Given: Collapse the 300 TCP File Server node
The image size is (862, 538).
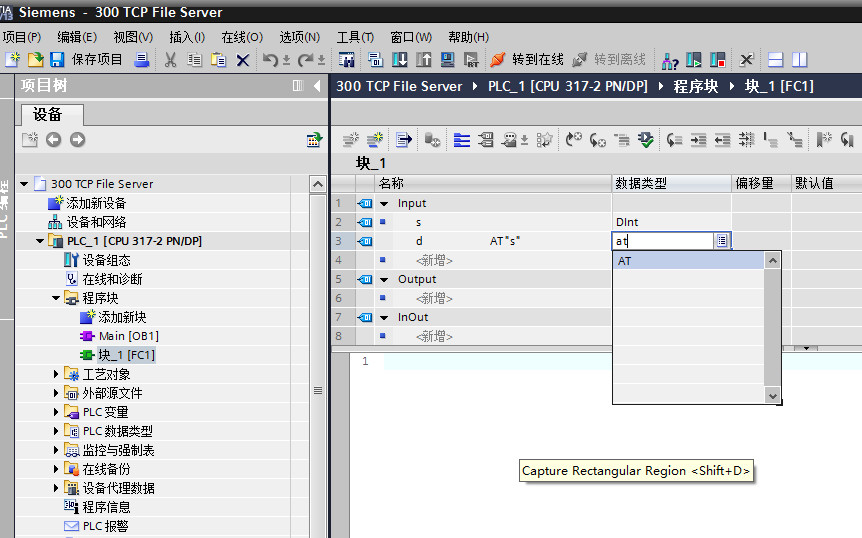Looking at the screenshot, I should 24,184.
